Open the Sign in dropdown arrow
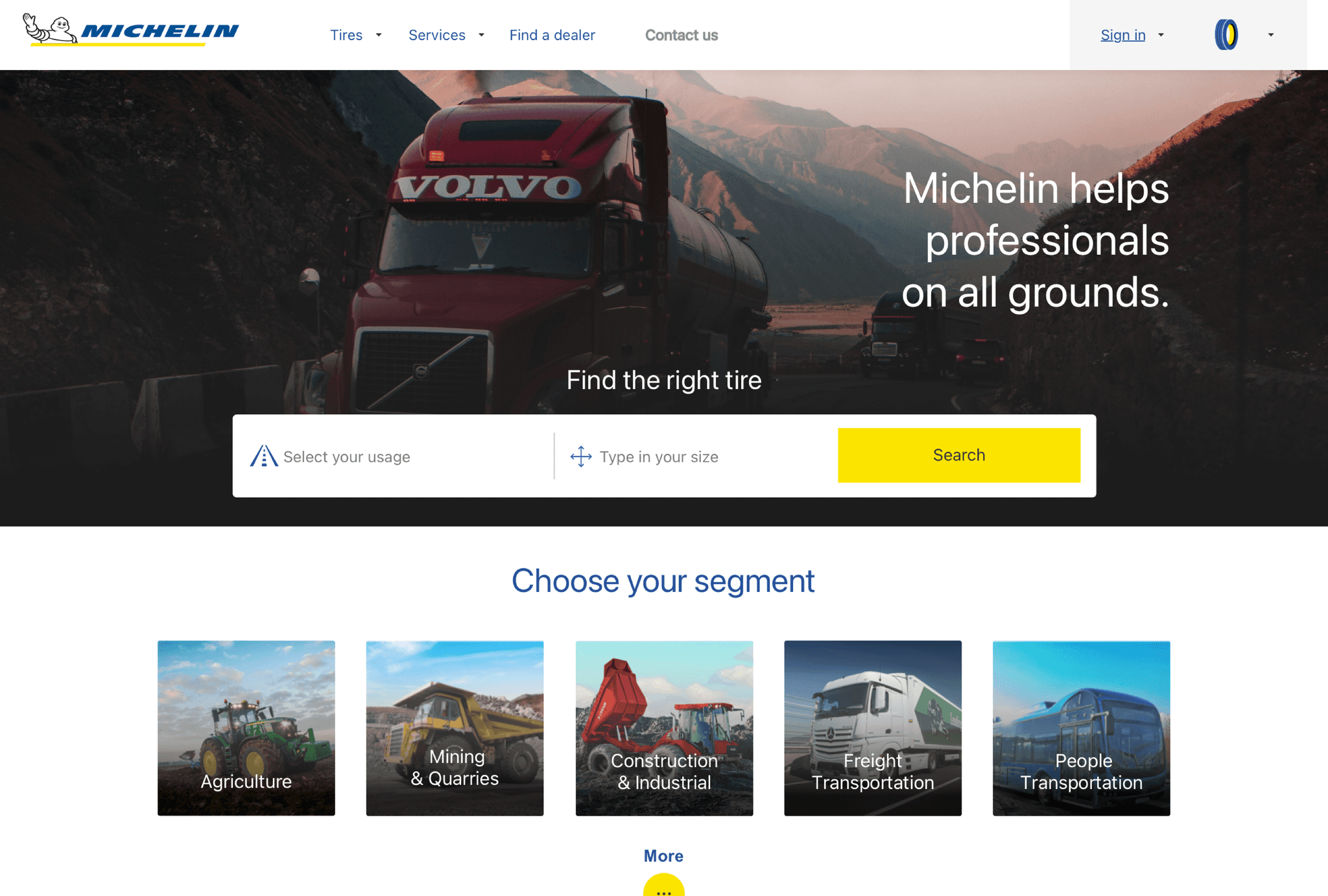This screenshot has height=896, width=1328. point(1161,35)
